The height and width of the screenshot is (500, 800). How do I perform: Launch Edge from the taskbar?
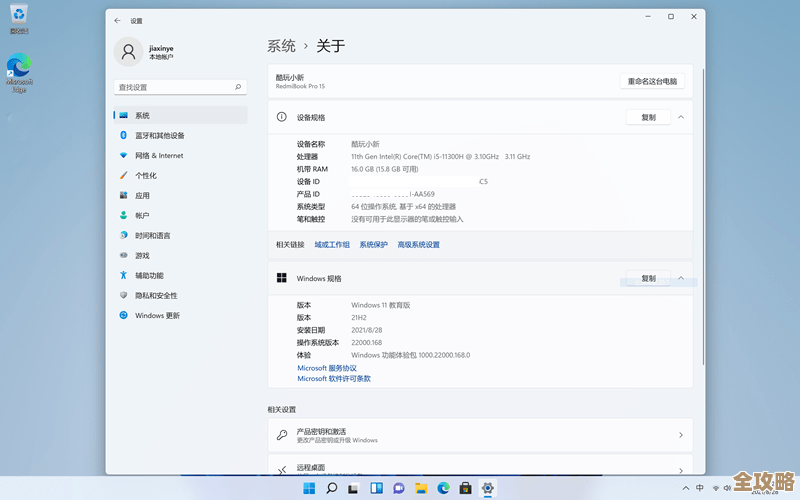[443, 488]
